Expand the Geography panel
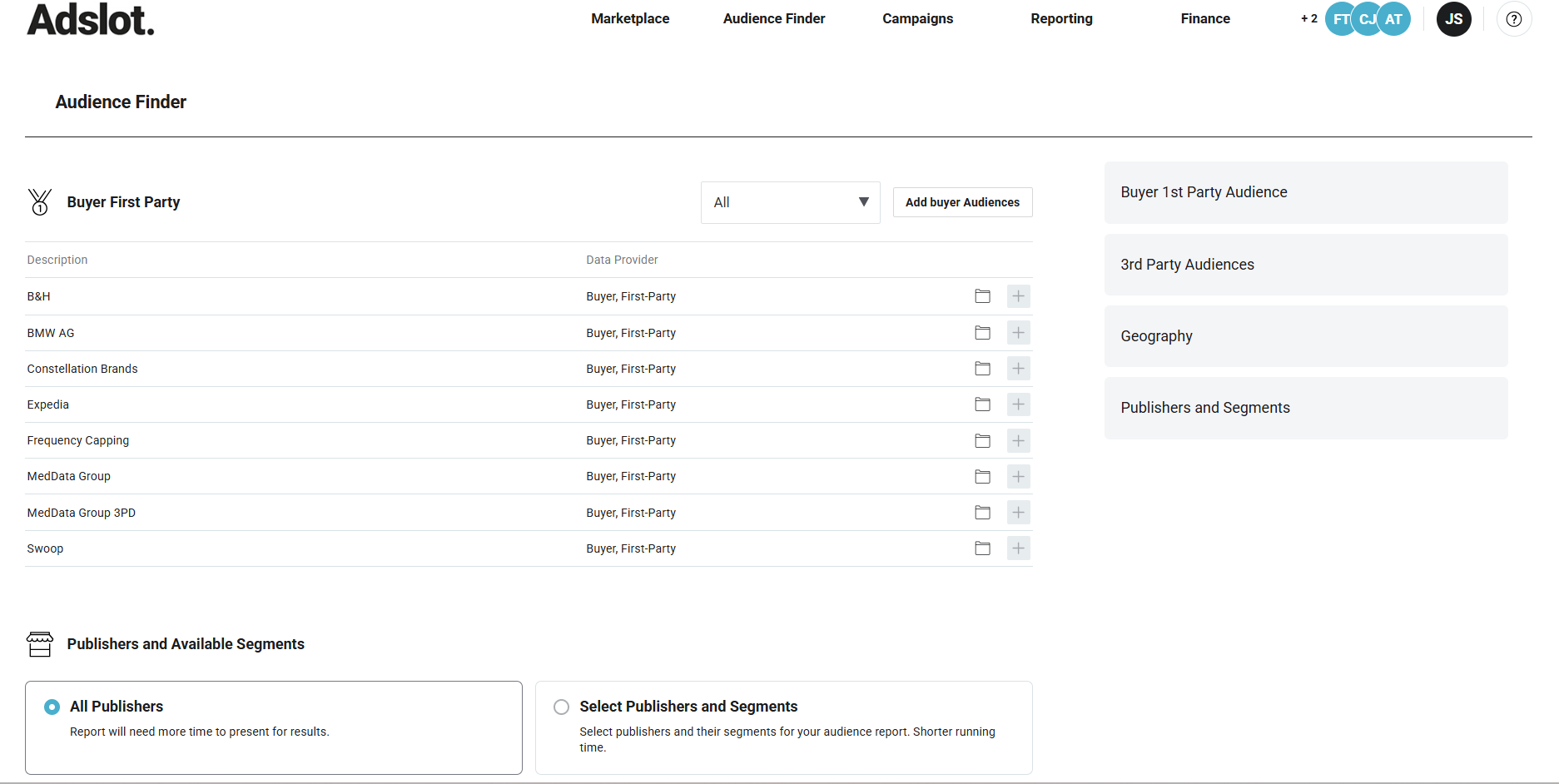This screenshot has height=784, width=1559. (1305, 336)
